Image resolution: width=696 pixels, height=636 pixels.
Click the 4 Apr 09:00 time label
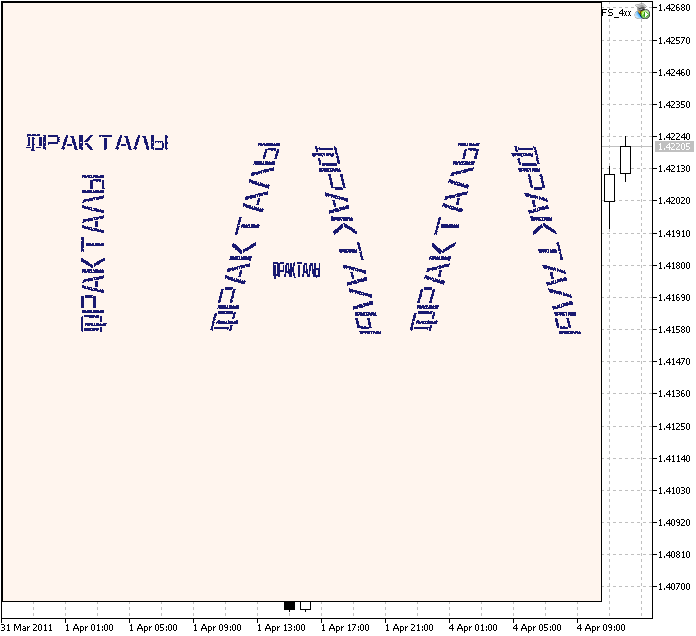pos(601,628)
